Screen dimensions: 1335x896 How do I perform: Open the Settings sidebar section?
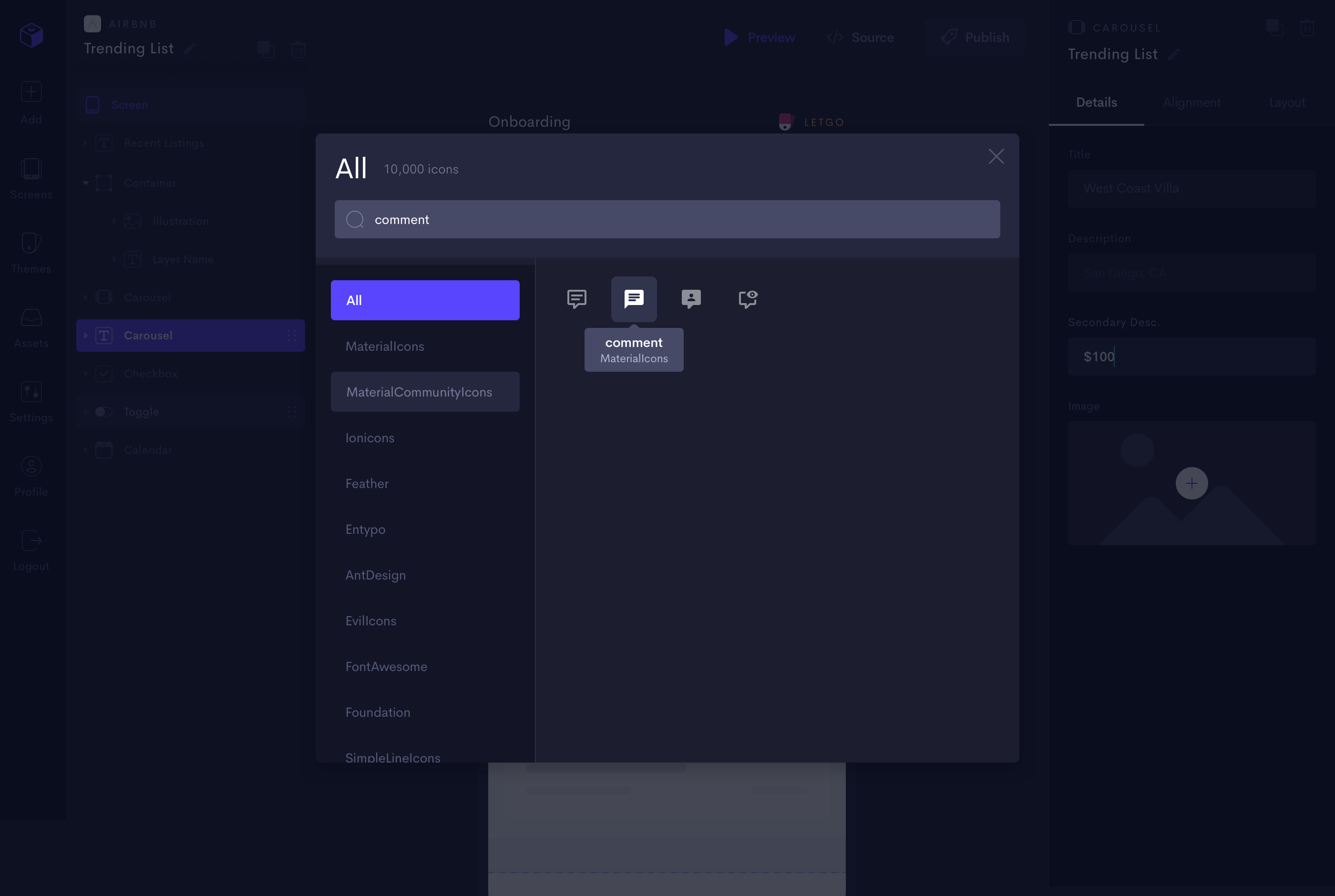31,402
